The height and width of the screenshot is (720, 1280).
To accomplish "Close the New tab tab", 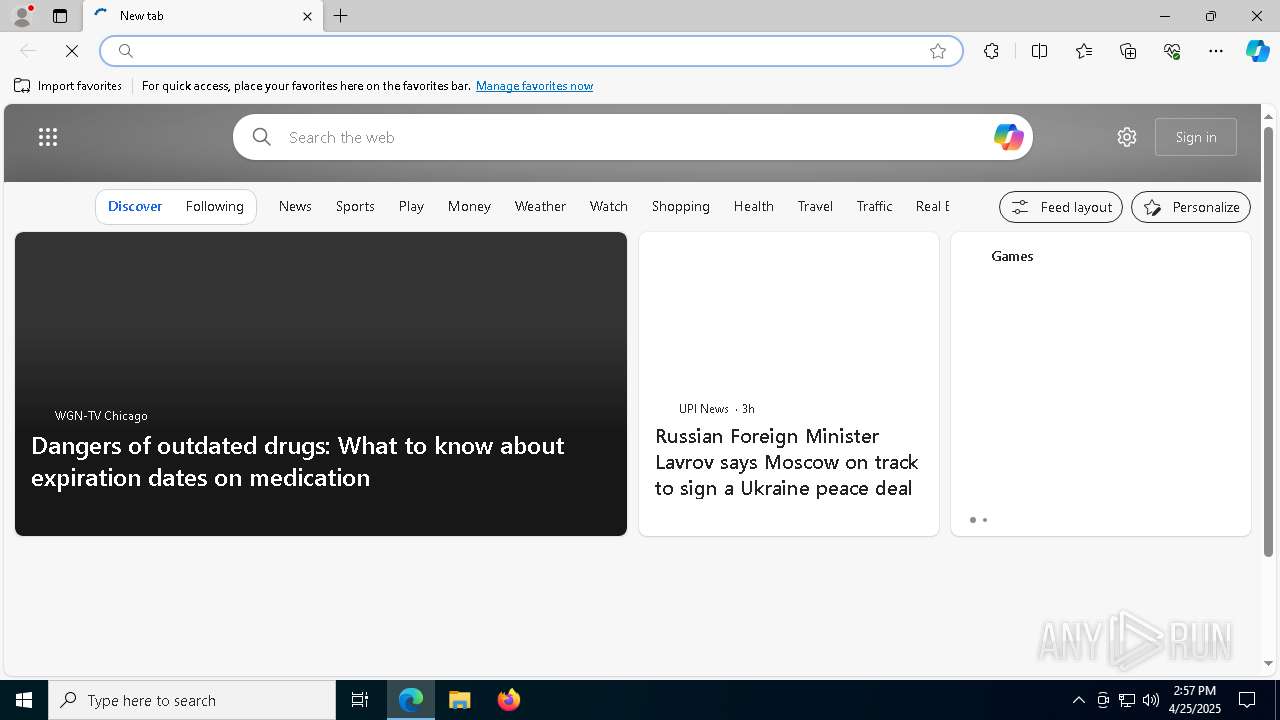I will pyautogui.click(x=307, y=16).
